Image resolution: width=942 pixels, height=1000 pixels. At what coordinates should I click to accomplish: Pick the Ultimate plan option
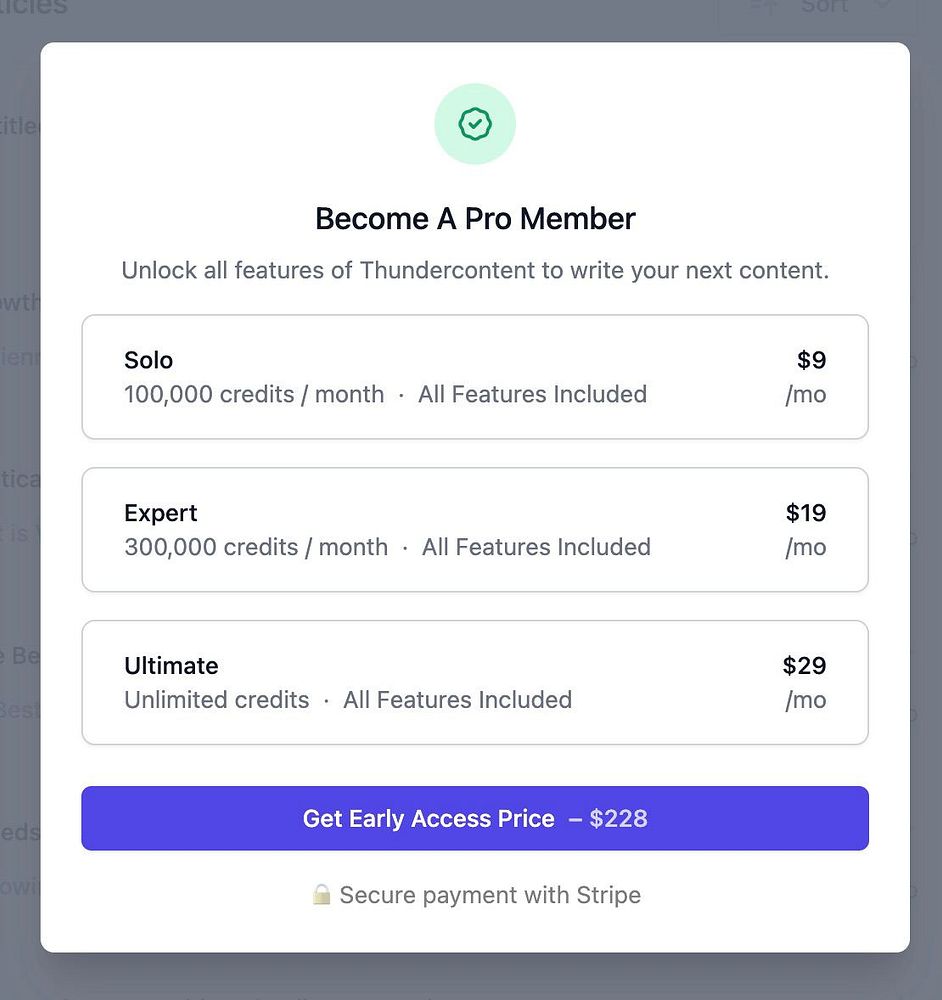[475, 683]
